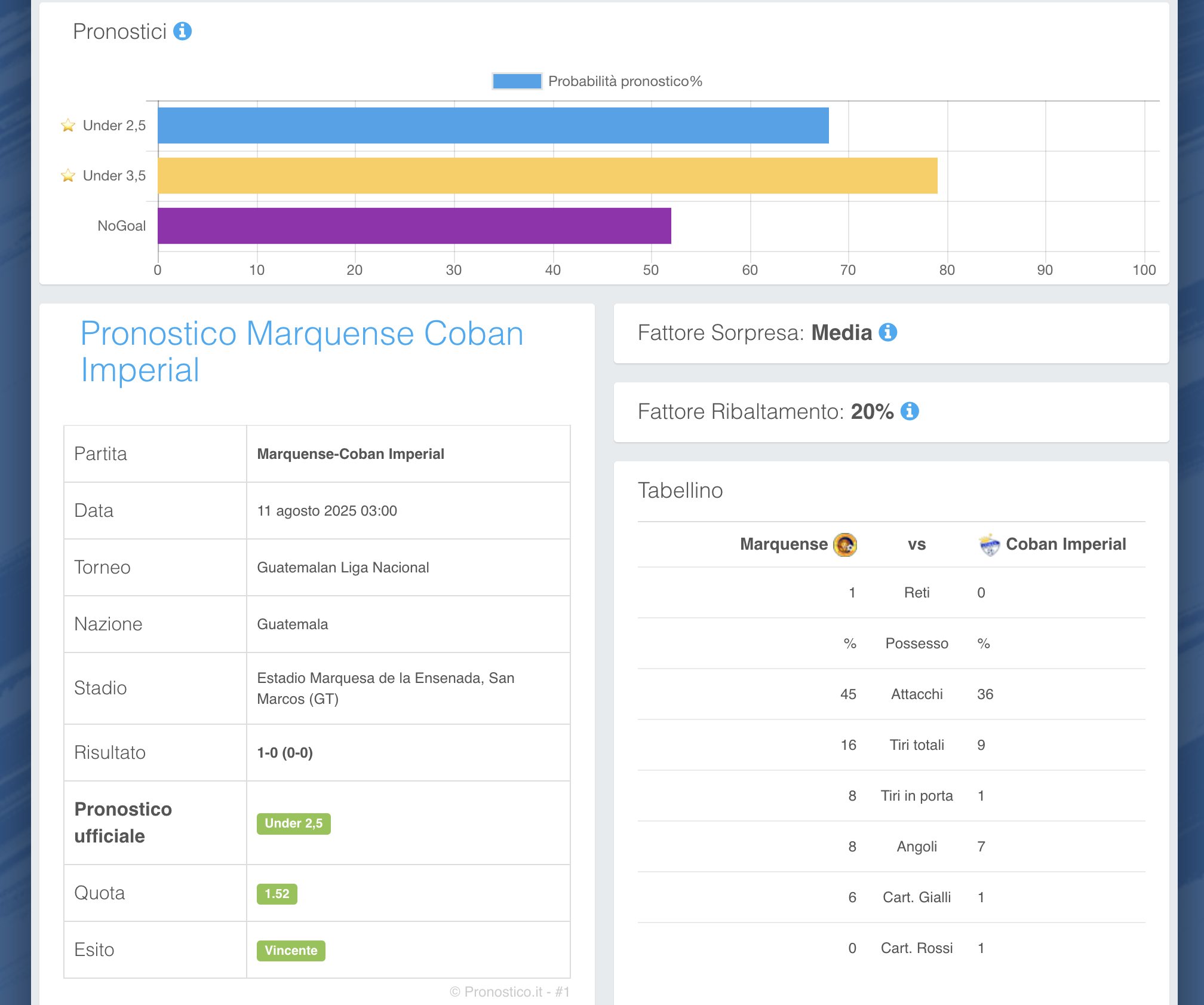Click the Estadio Marquesa de la Ensenada text
Viewport: 1204px width, 1005px height.
pos(386,688)
